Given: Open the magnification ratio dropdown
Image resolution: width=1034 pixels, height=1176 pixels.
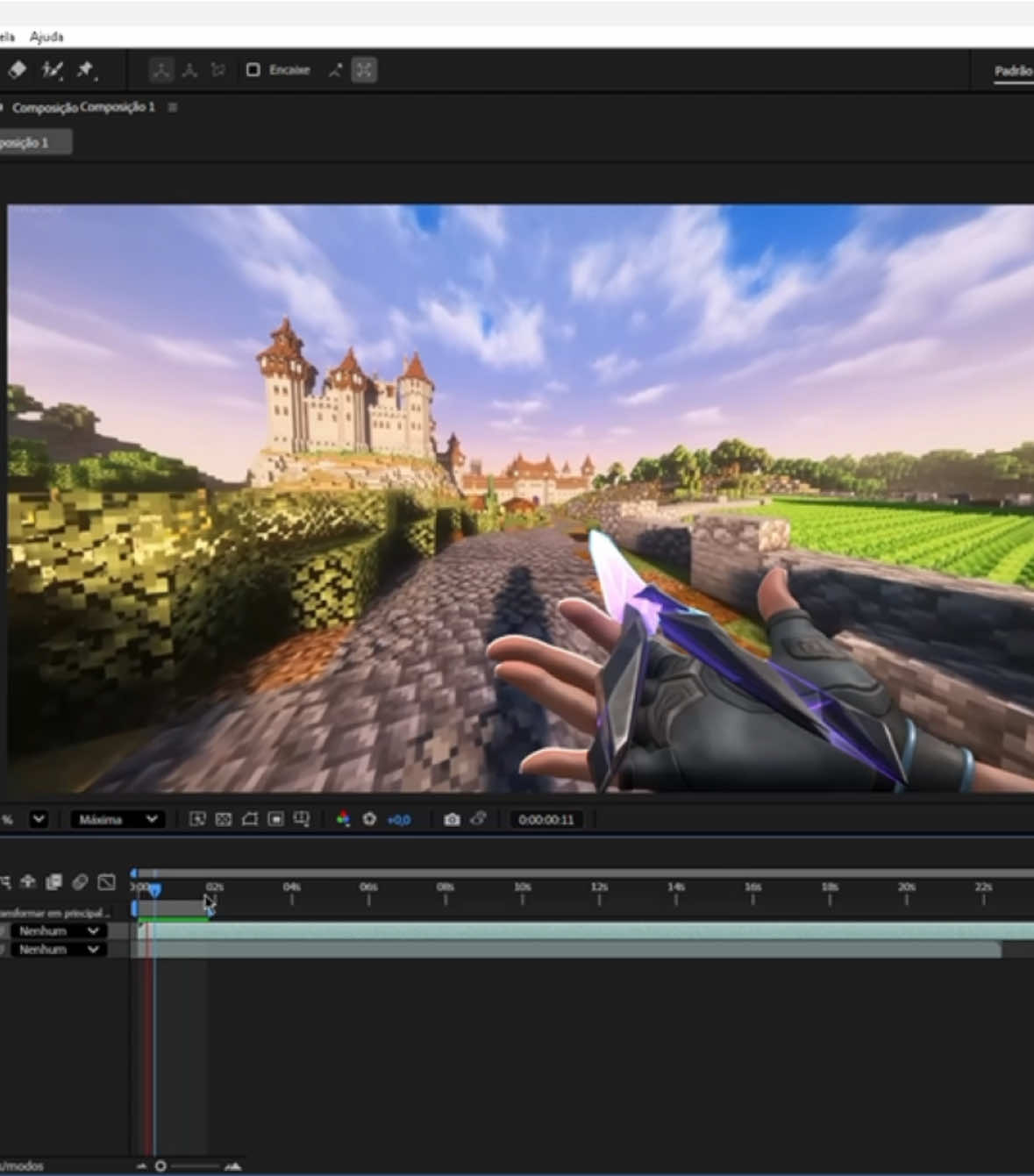Looking at the screenshot, I should coord(39,819).
